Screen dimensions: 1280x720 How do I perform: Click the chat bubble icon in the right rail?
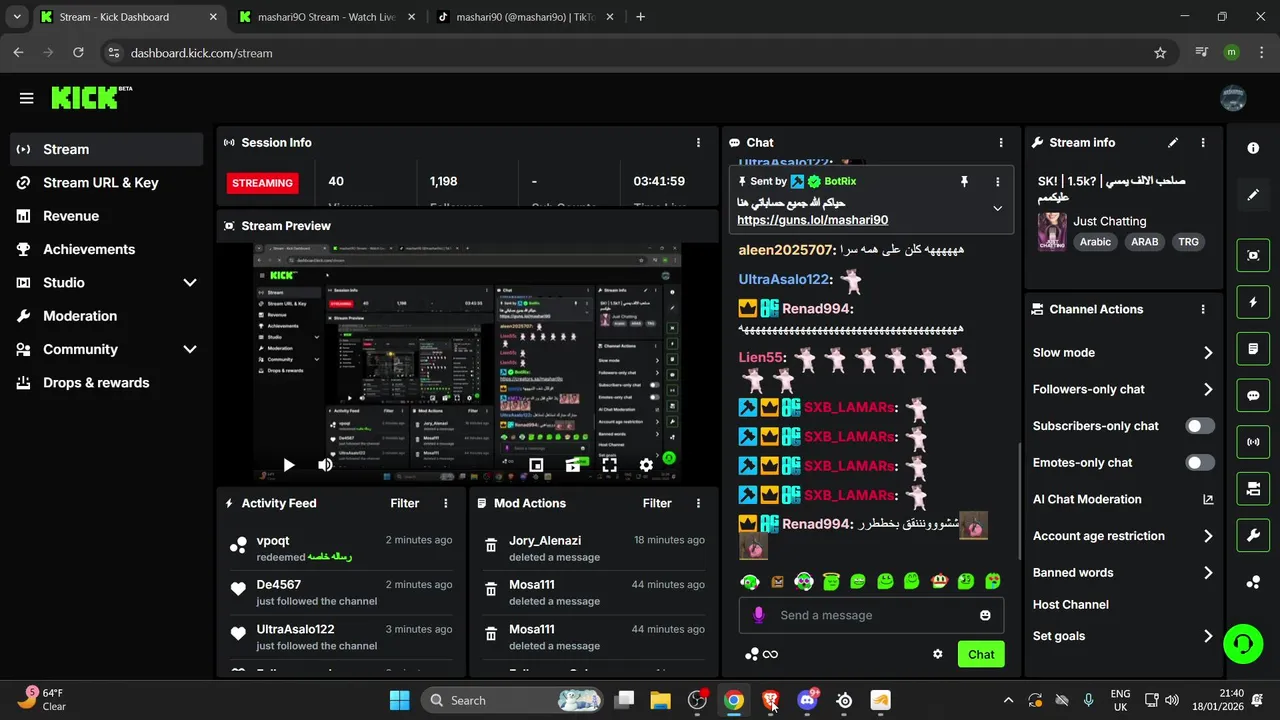coord(1253,395)
